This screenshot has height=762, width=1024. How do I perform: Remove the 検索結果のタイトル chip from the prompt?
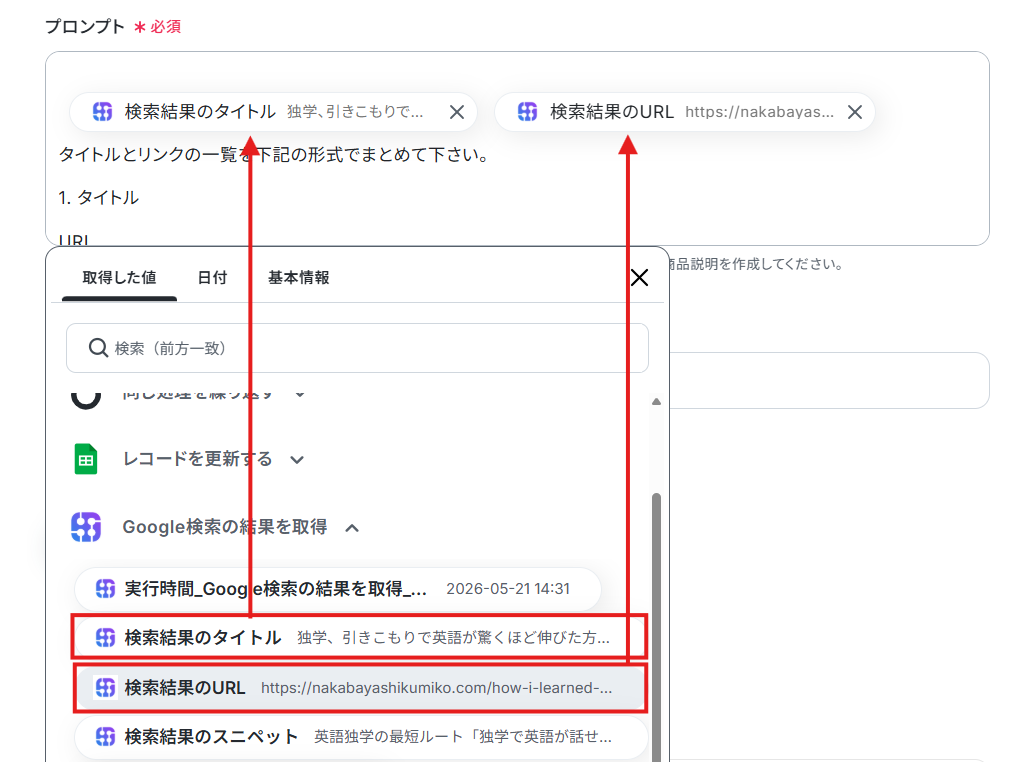point(456,112)
